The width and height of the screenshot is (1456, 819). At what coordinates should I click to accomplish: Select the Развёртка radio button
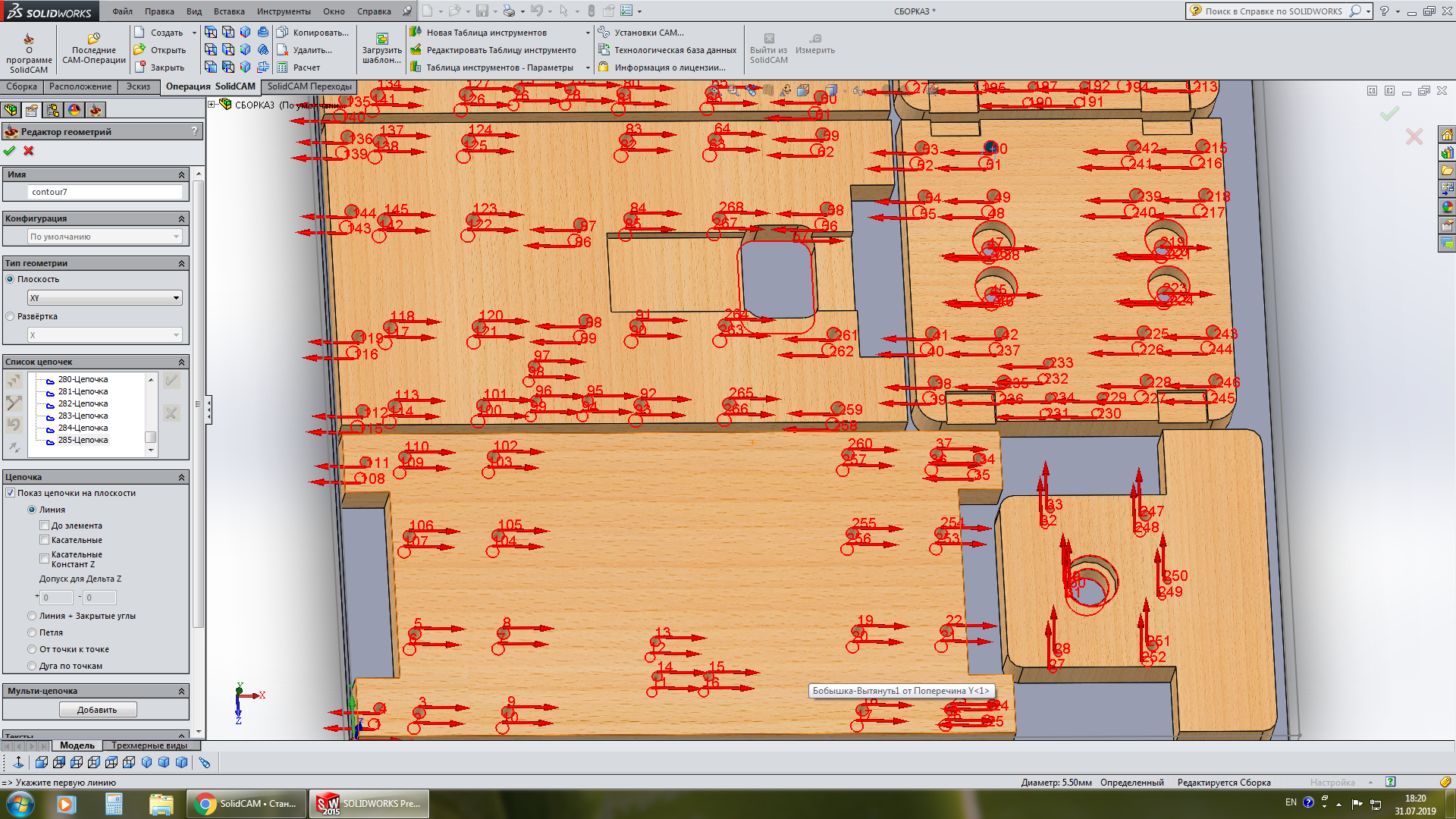pos(11,317)
